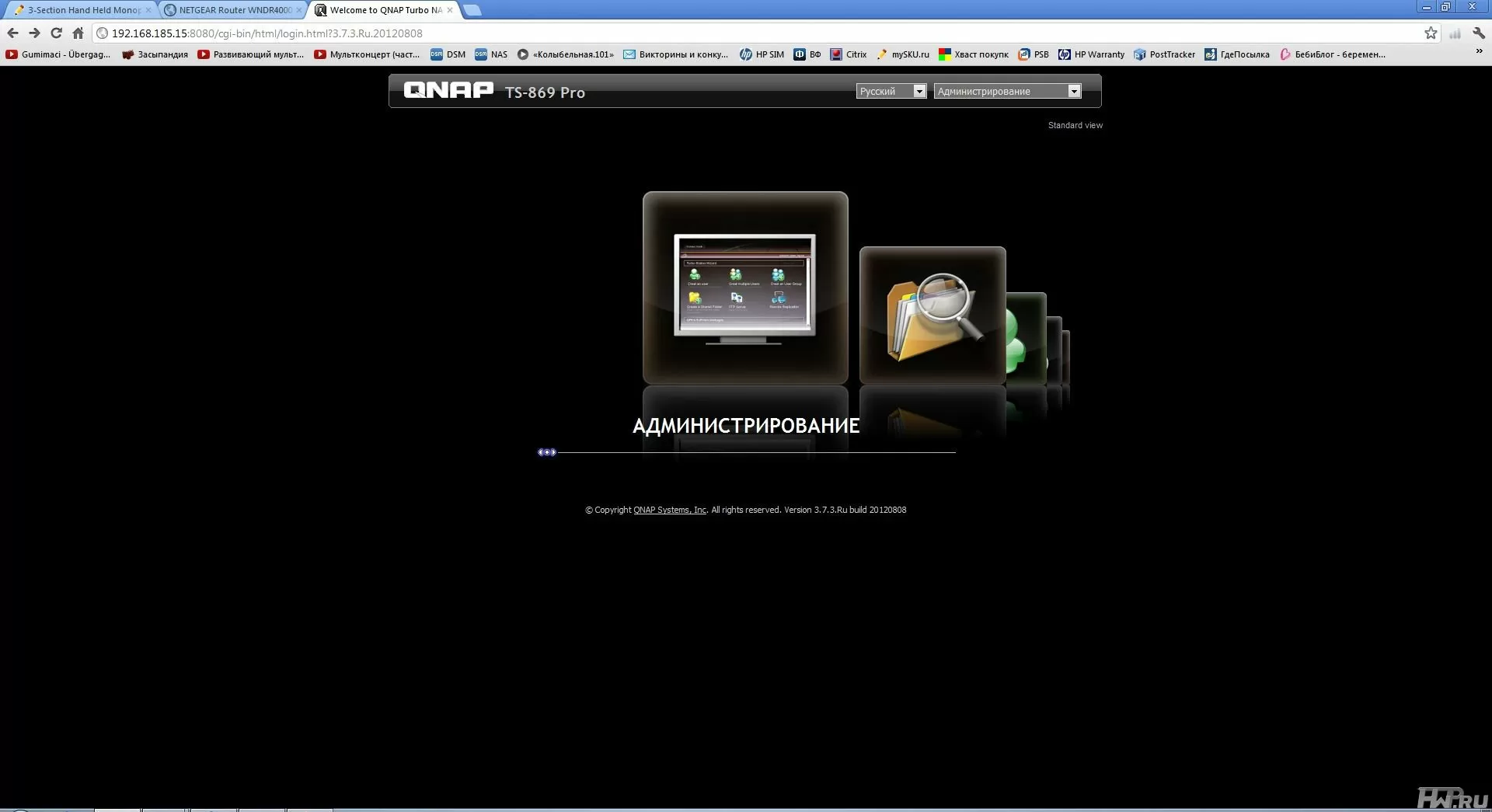1492x812 pixels.
Task: Click the signal bars extension icon
Action: (1455, 33)
